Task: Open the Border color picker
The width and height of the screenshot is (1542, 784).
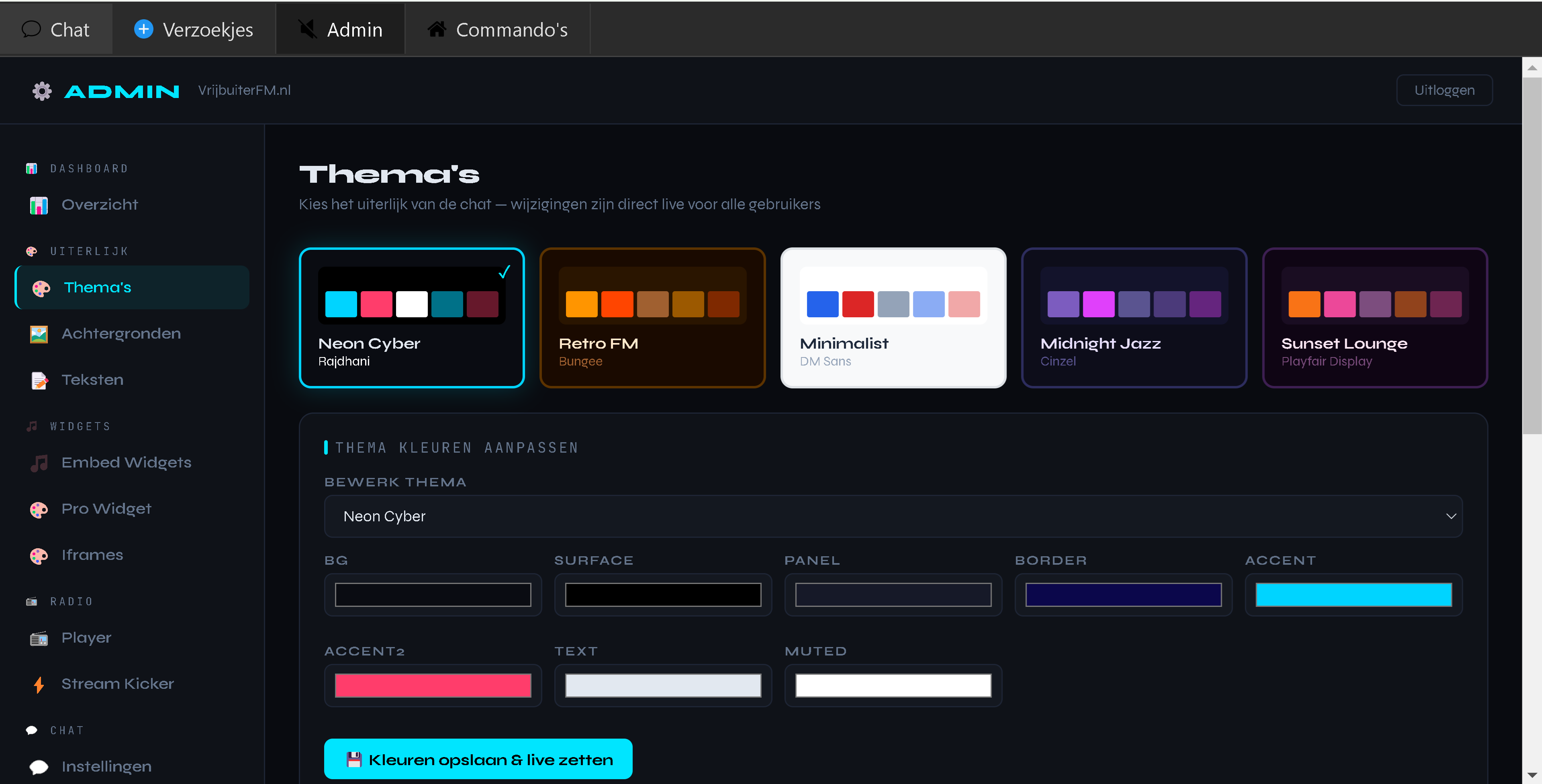Action: [x=1123, y=595]
